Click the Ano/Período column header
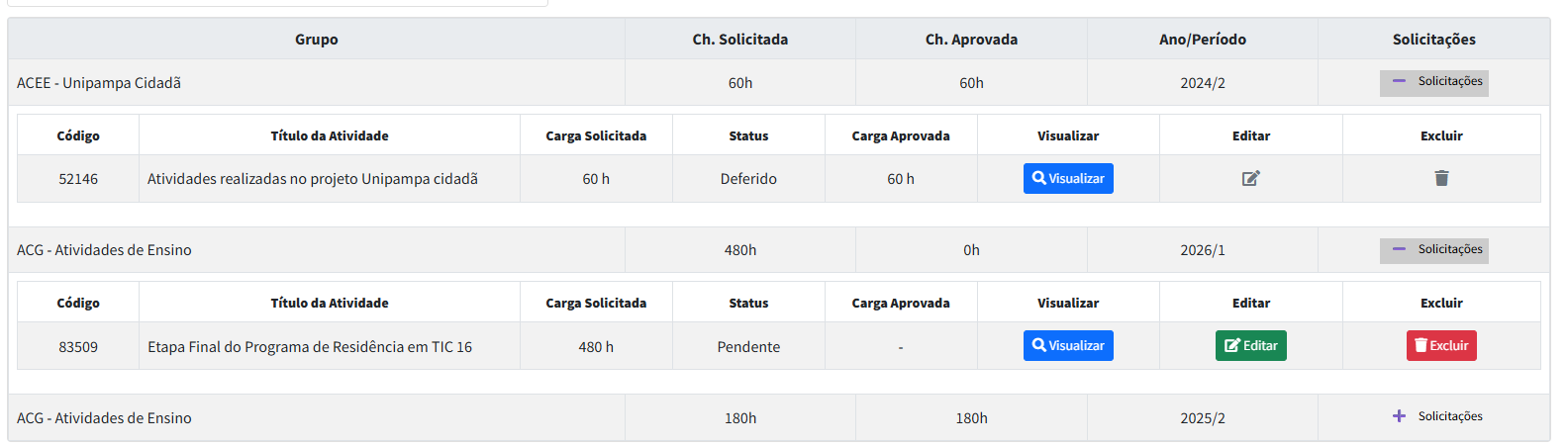This screenshot has width=1568, height=445. (1203, 40)
